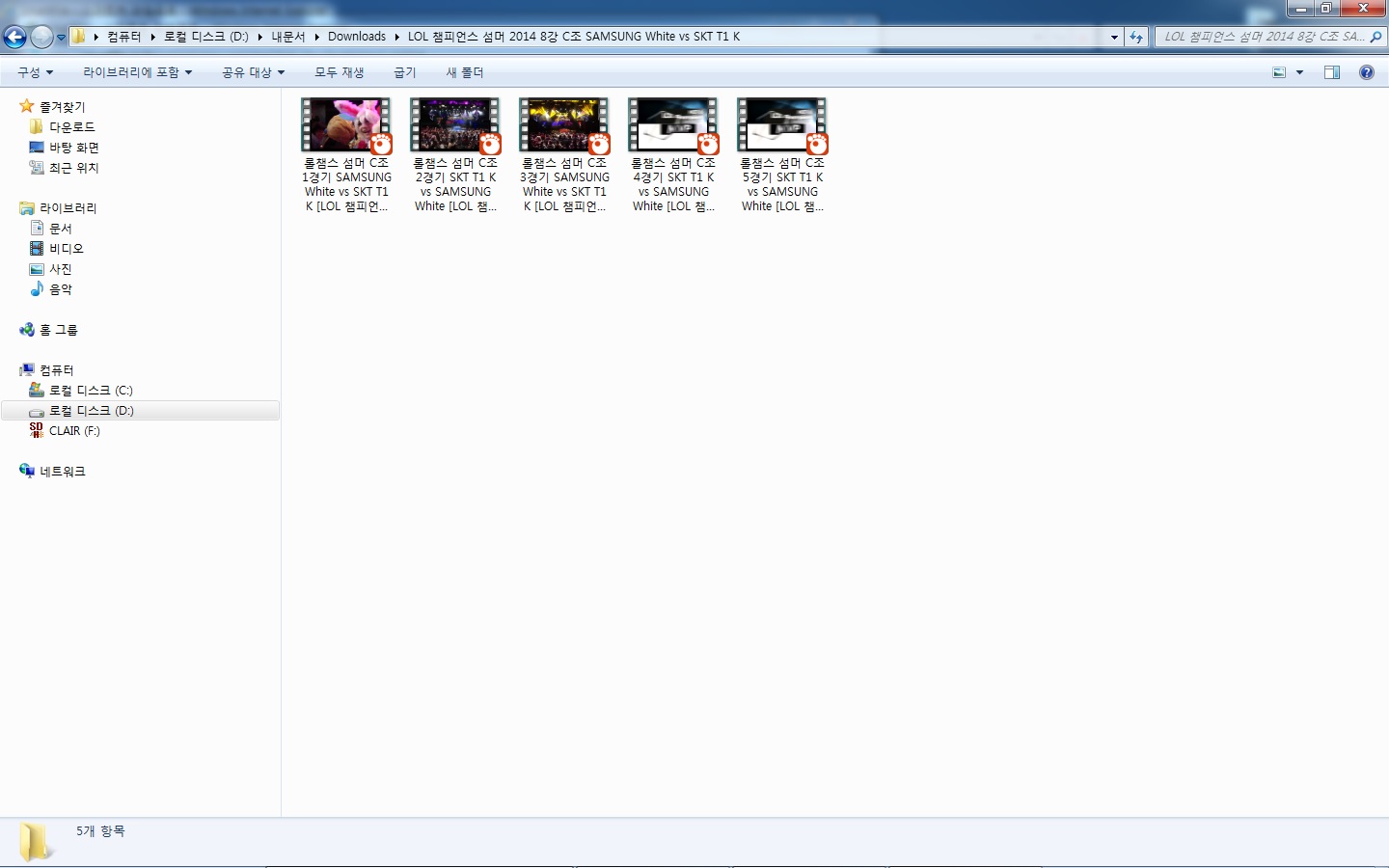Click the Back navigation arrow button
The width and height of the screenshot is (1389, 868).
14,37
